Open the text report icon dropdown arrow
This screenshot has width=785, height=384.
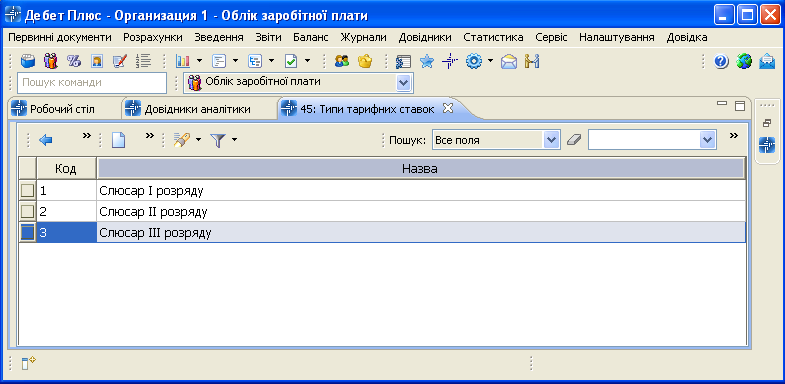235,62
